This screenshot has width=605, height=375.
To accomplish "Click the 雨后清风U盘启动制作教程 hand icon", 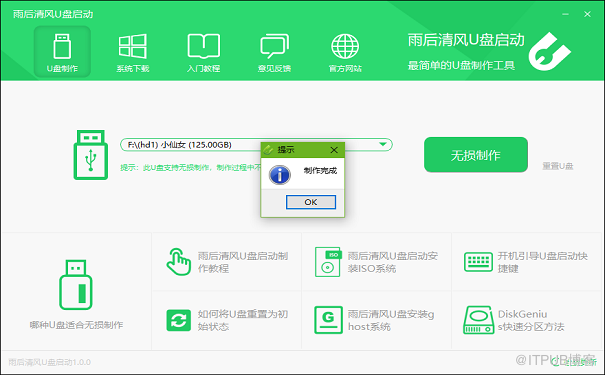I will point(178,262).
